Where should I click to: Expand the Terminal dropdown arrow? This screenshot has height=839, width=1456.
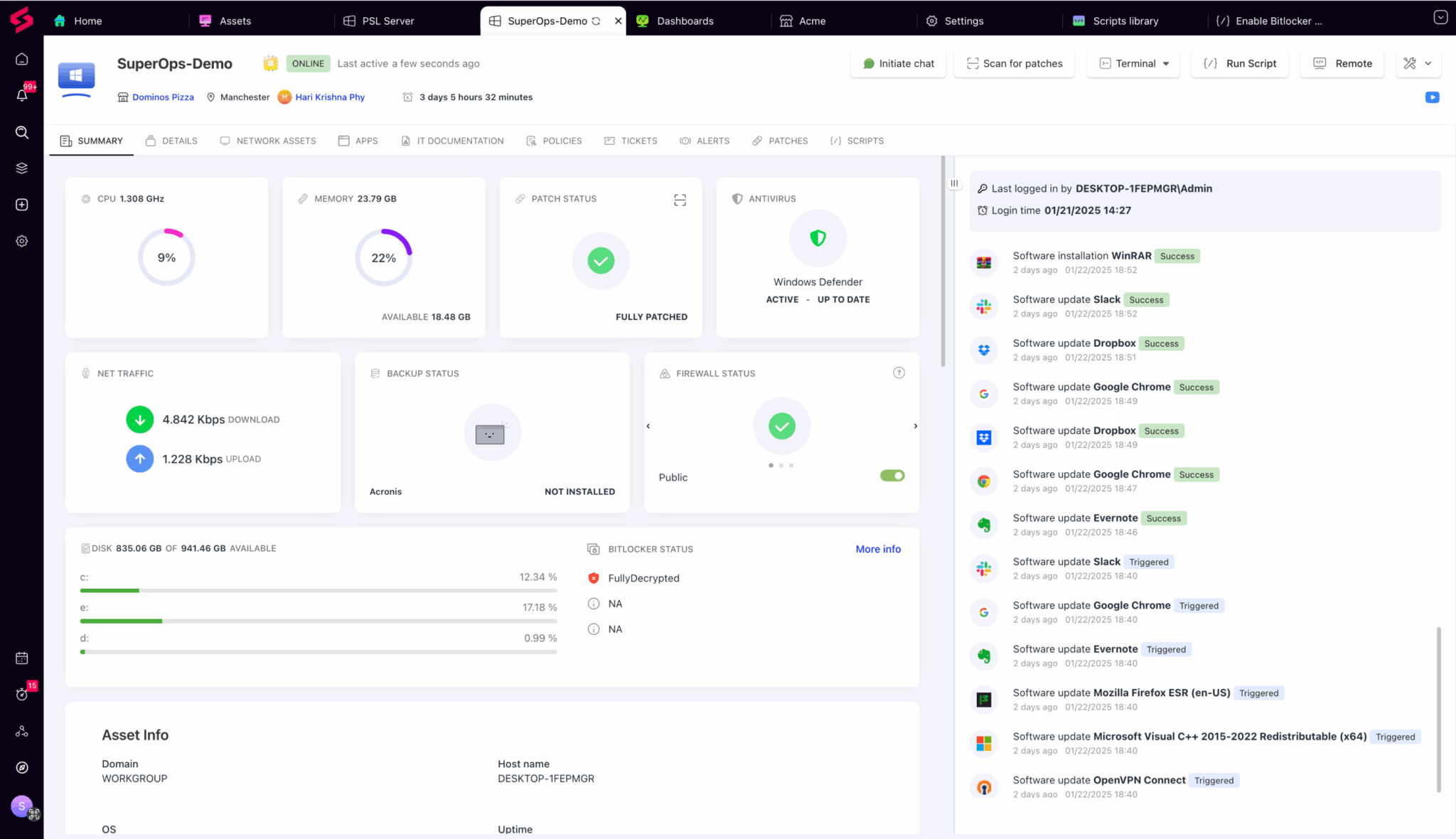(x=1166, y=63)
